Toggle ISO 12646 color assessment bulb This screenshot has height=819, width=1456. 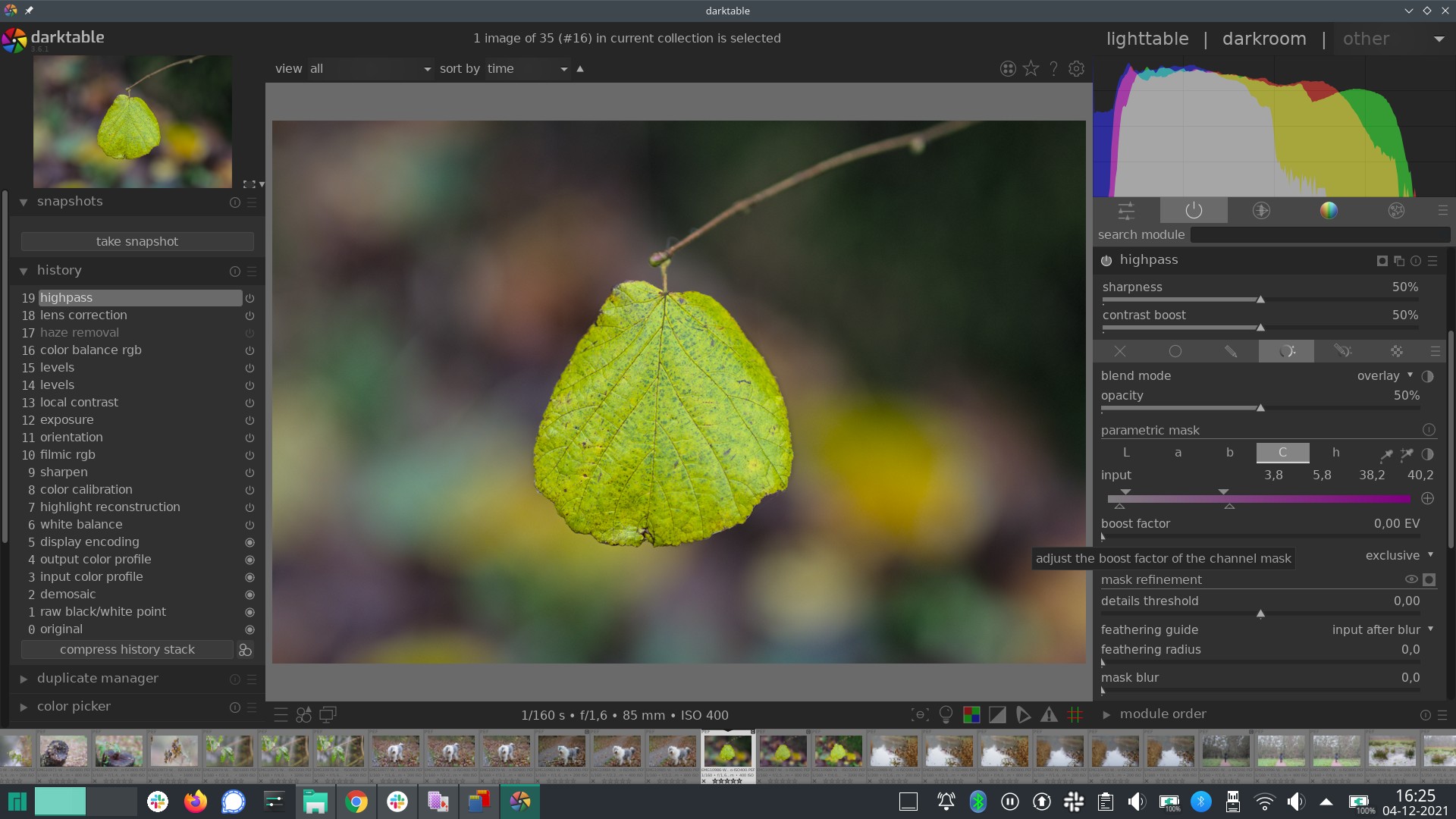tap(946, 714)
